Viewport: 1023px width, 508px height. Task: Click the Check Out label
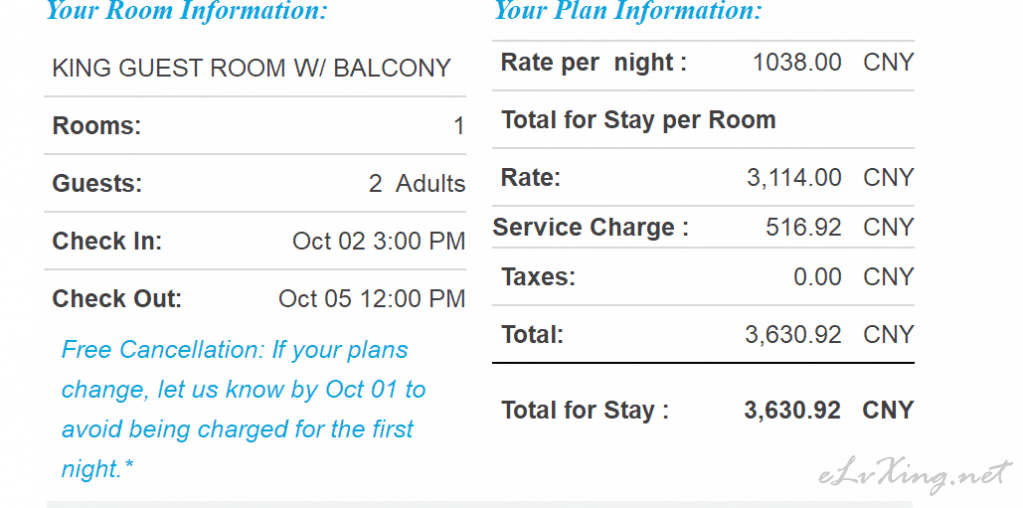[x=117, y=299]
